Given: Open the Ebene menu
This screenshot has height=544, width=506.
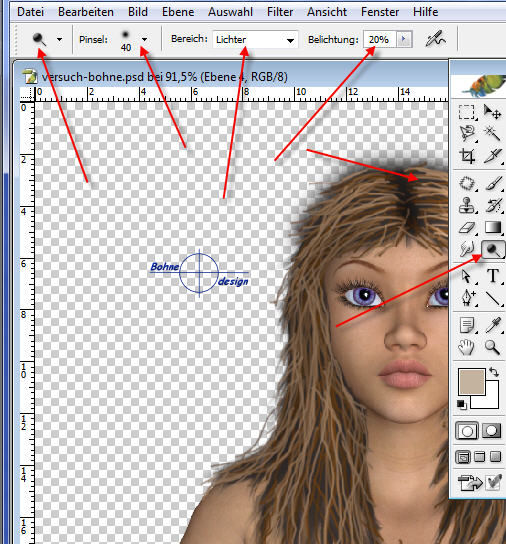Looking at the screenshot, I should [x=178, y=12].
